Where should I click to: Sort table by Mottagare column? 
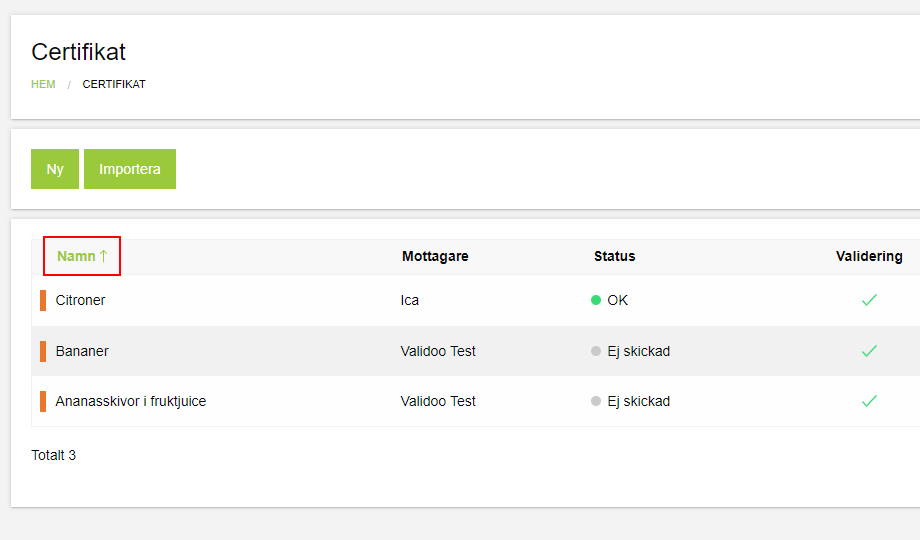click(x=435, y=256)
